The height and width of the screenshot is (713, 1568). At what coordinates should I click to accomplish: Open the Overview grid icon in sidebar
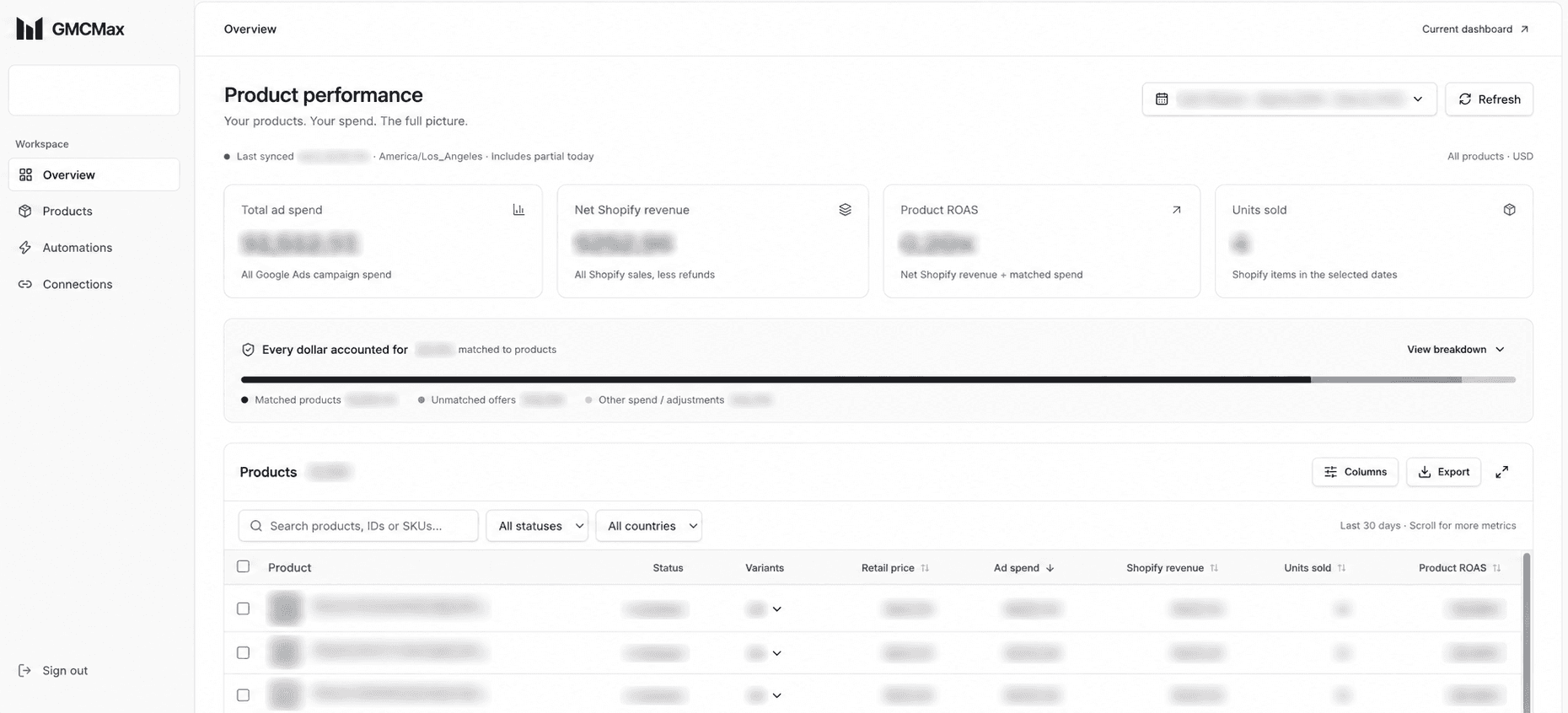(25, 174)
